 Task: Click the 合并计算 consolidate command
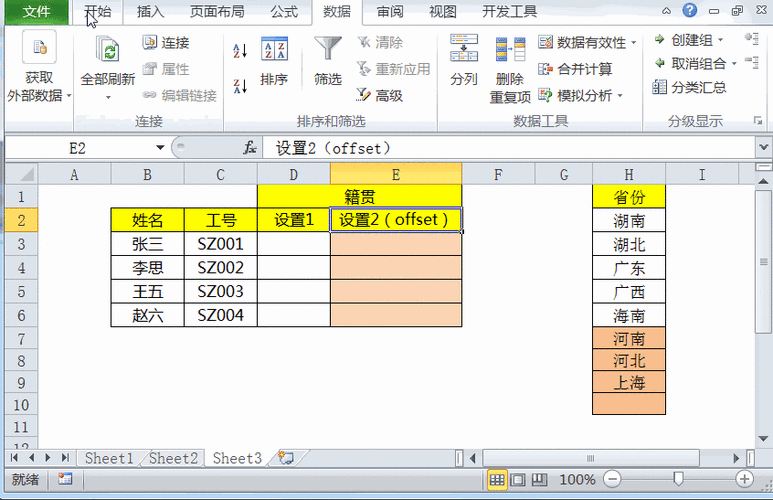point(575,69)
